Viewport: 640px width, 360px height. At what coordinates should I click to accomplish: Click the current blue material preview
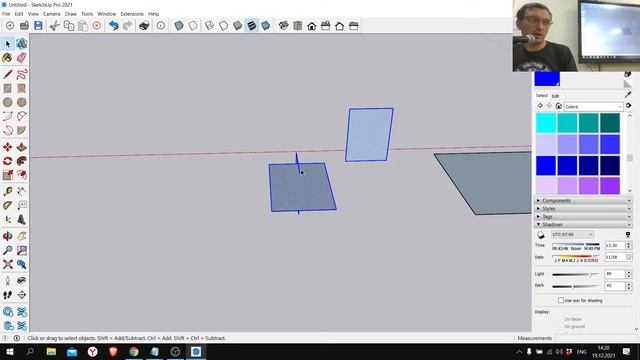click(547, 79)
